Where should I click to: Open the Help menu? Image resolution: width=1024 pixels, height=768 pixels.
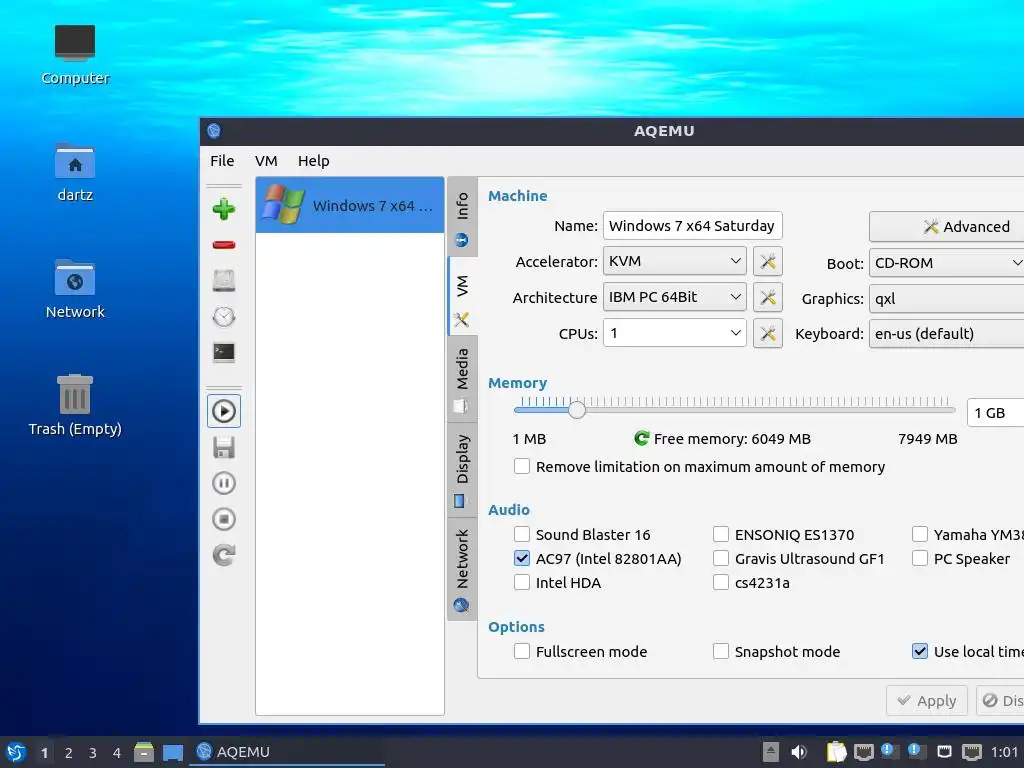tap(313, 161)
